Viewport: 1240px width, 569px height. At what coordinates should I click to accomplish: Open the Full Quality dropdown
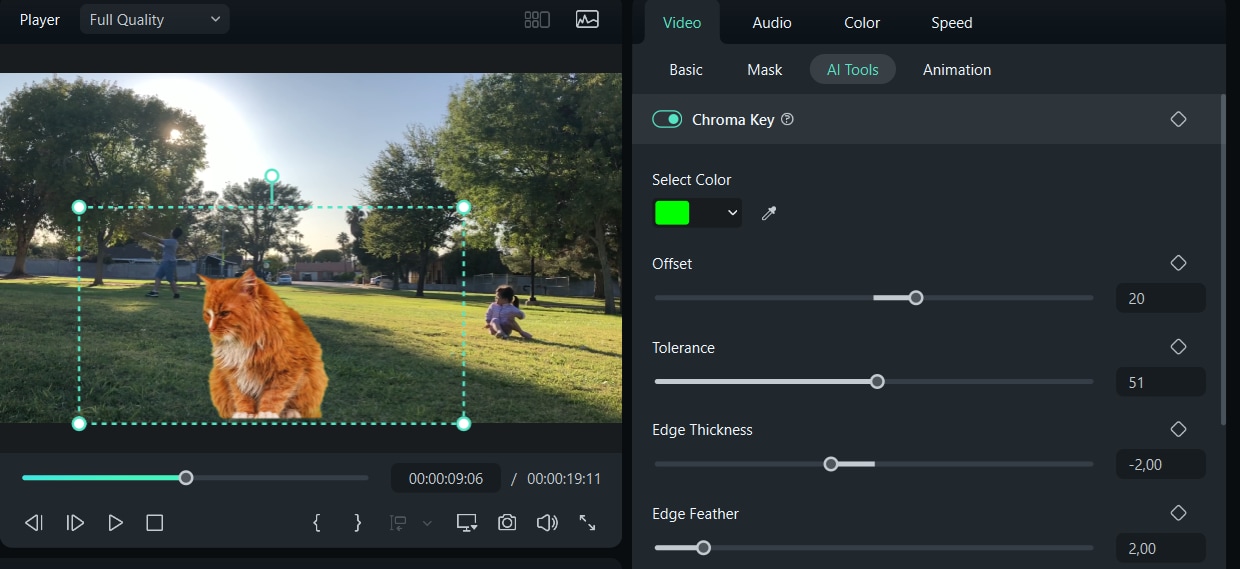coord(155,19)
